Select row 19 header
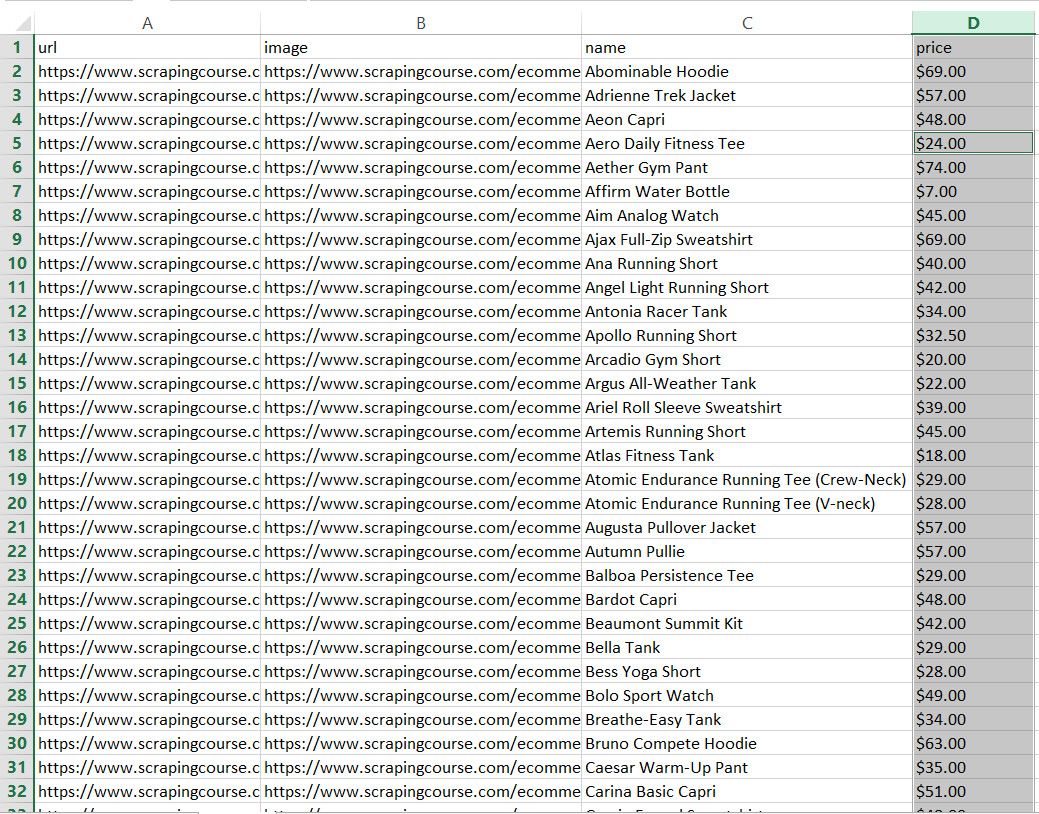The height and width of the screenshot is (814, 1039). (x=17, y=479)
